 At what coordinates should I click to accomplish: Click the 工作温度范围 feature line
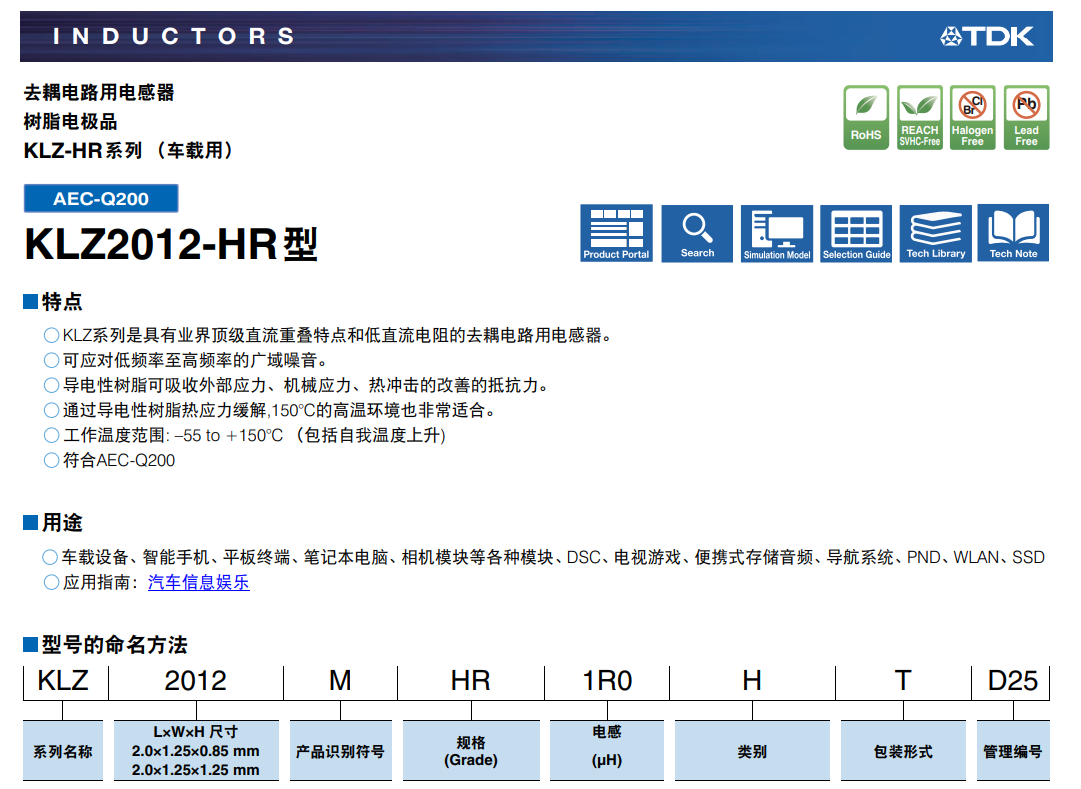(x=245, y=435)
